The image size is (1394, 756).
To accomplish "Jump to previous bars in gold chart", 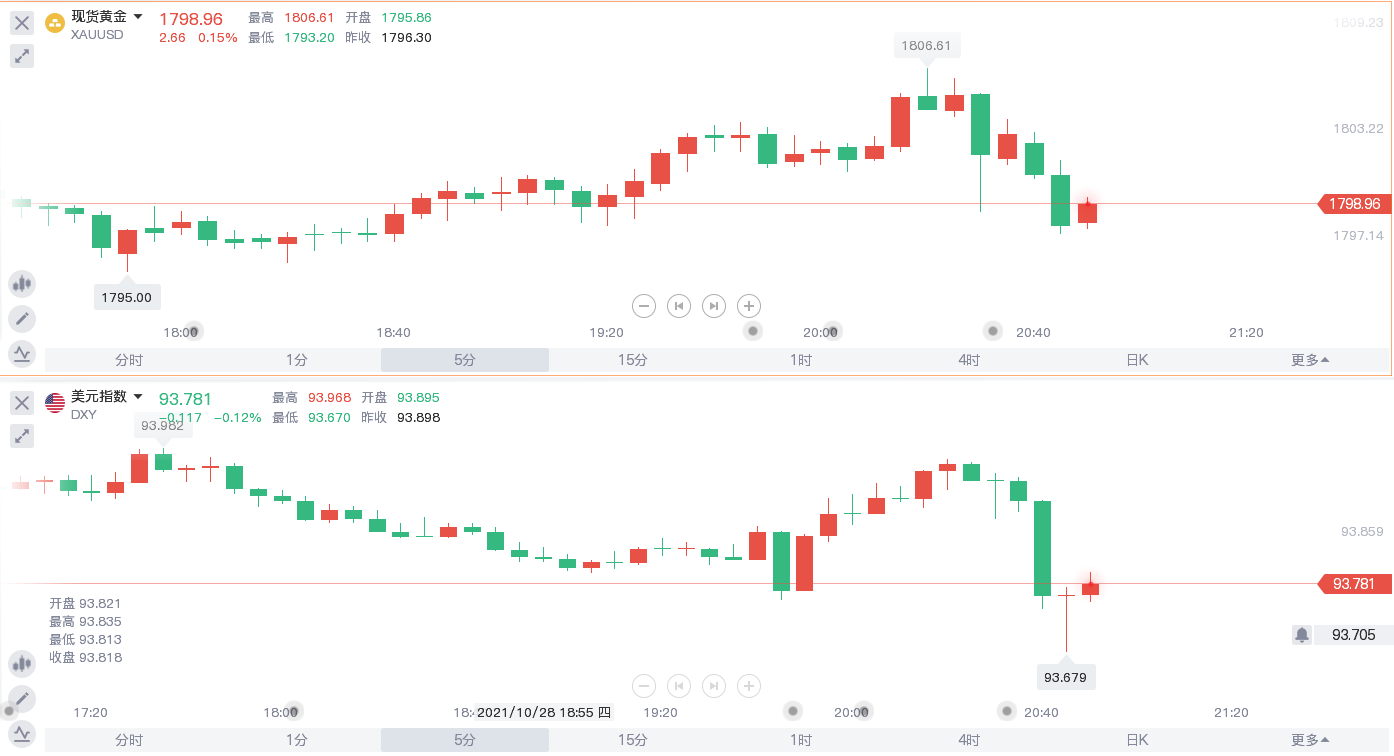I will pos(679,306).
